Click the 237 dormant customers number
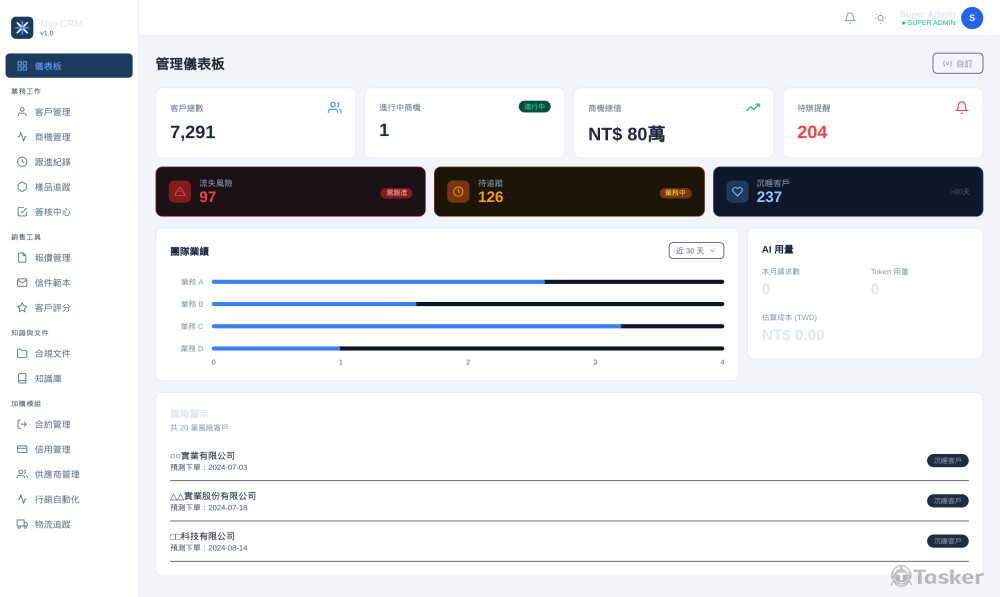Viewport: 1000px width, 597px height. click(769, 197)
